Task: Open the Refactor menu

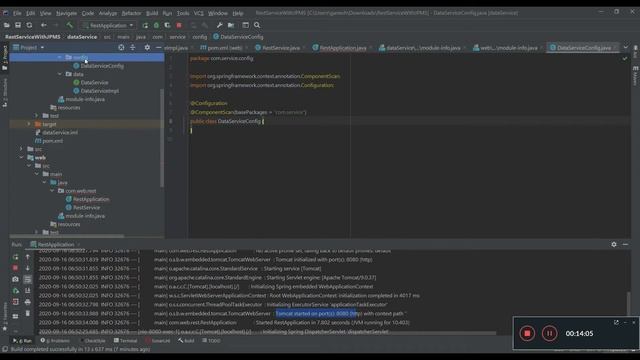Action: pyautogui.click(x=131, y=13)
